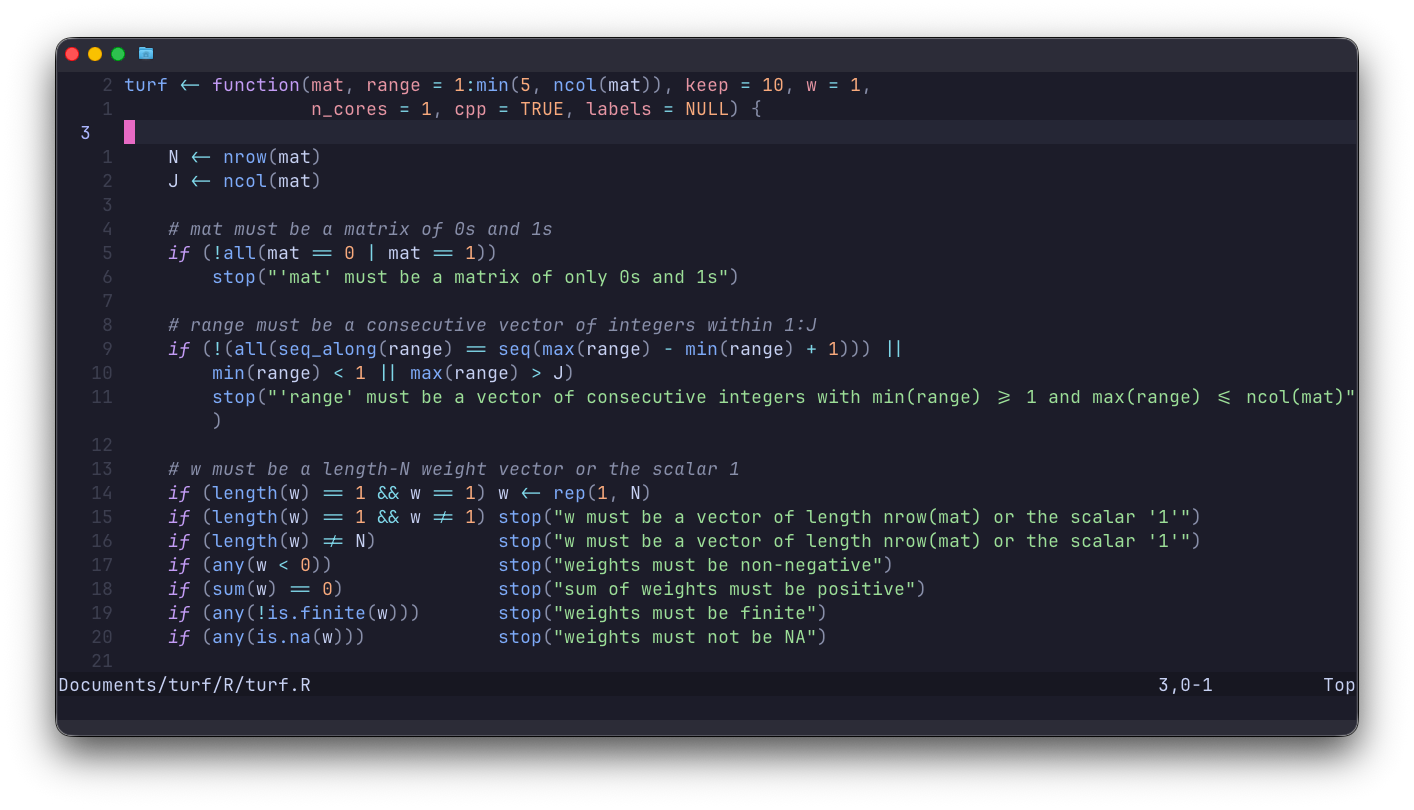The height and width of the screenshot is (810, 1414).
Task: Click relative line number 11 in the gutter
Action: click(101, 397)
